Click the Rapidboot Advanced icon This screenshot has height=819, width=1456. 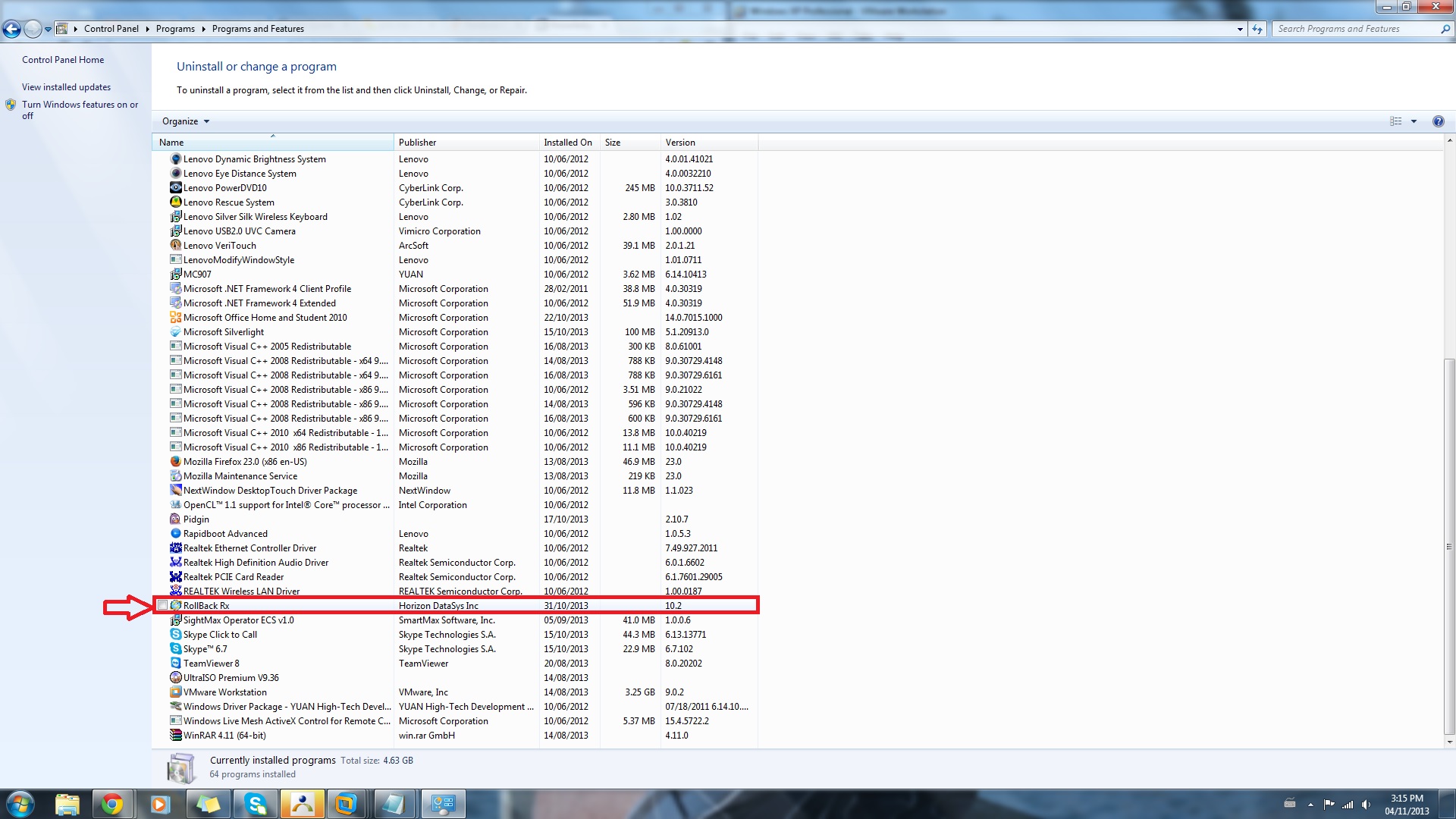(176, 534)
